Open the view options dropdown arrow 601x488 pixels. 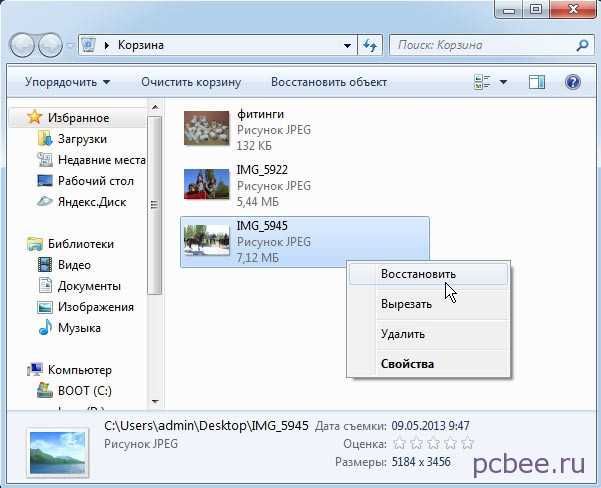pyautogui.click(x=503, y=82)
